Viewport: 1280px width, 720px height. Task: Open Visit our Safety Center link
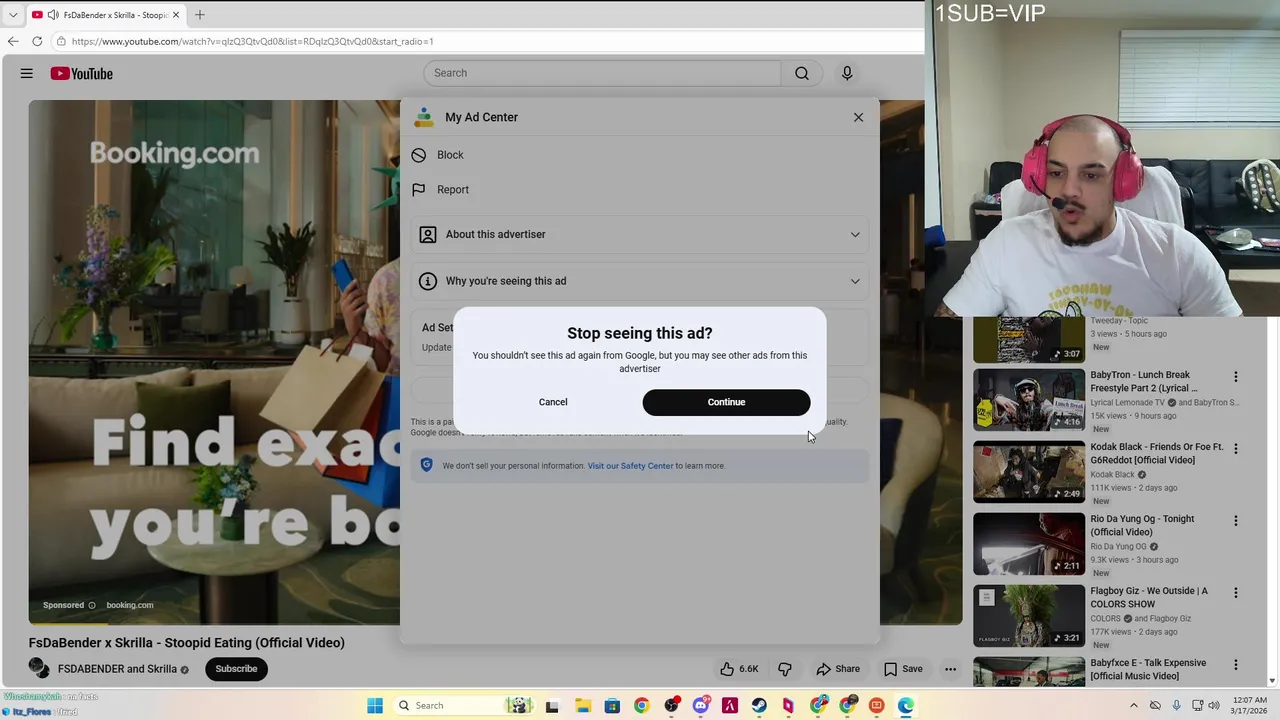click(630, 466)
